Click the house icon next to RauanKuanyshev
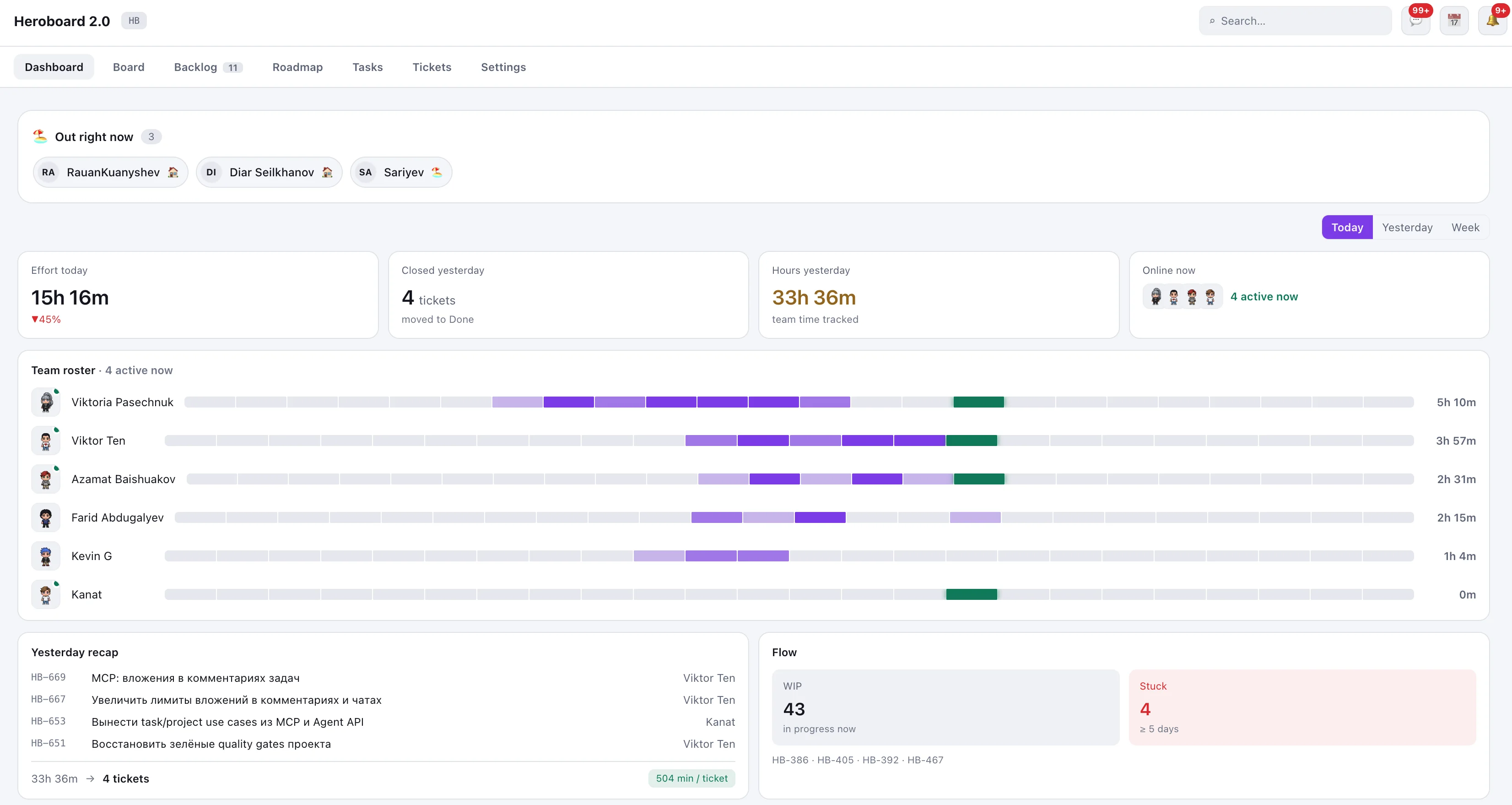 [173, 172]
